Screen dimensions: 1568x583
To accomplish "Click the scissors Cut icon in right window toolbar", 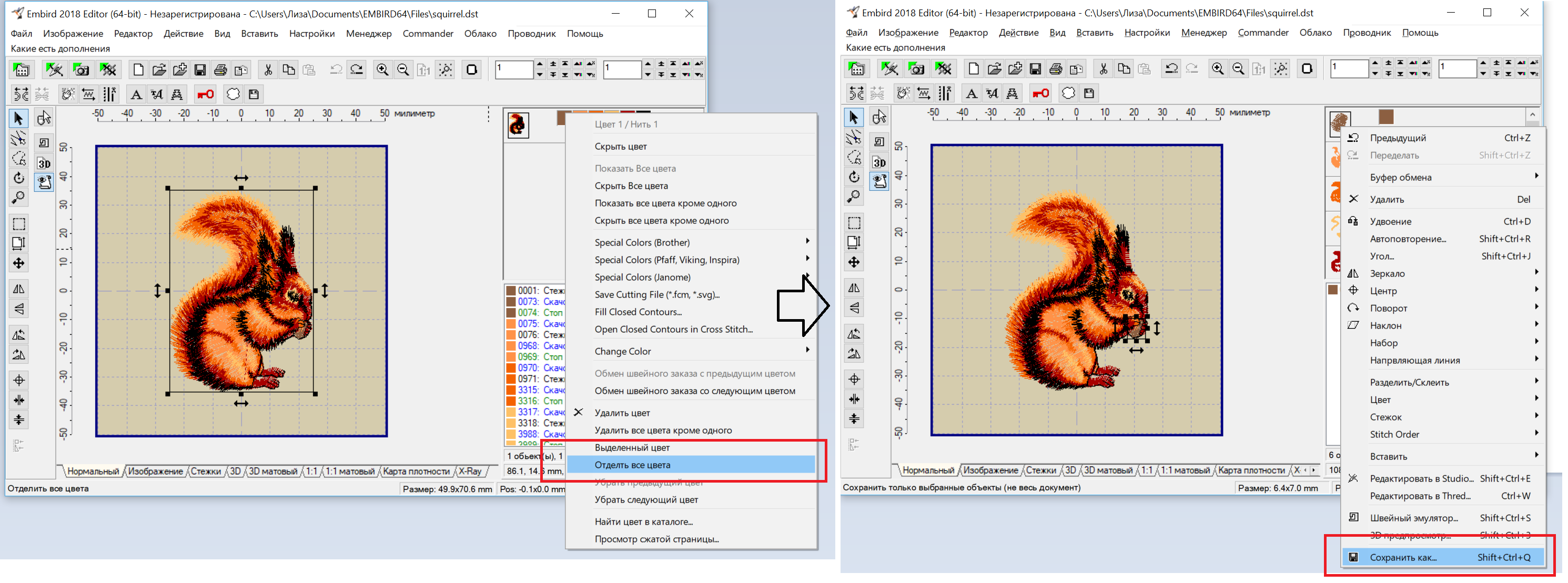I will point(1103,69).
